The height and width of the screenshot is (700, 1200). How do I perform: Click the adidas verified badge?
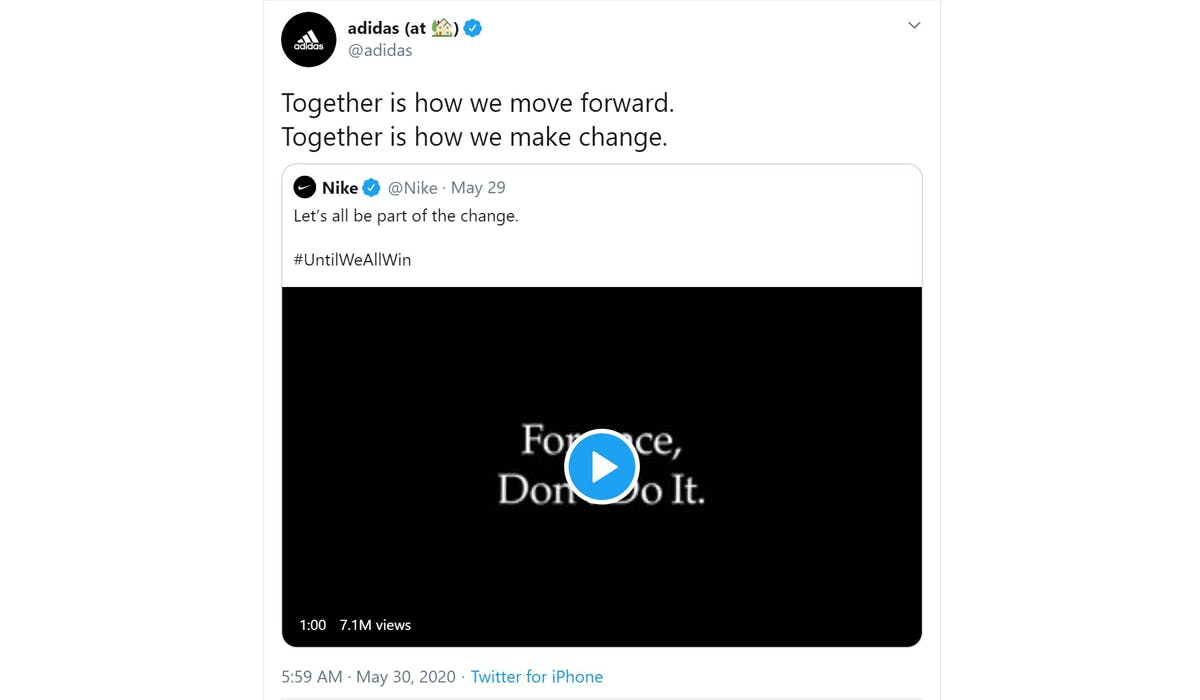pyautogui.click(x=473, y=28)
